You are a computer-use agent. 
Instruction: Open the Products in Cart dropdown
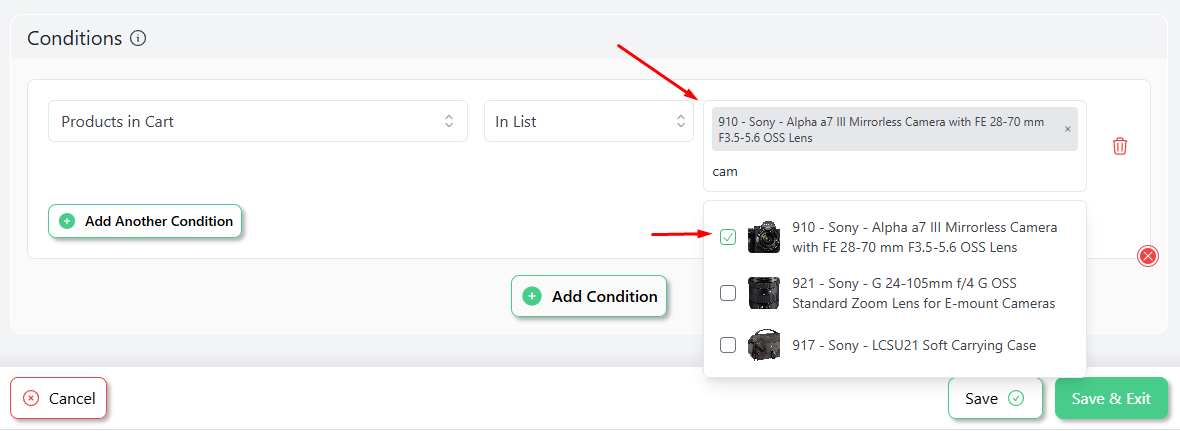tap(257, 121)
